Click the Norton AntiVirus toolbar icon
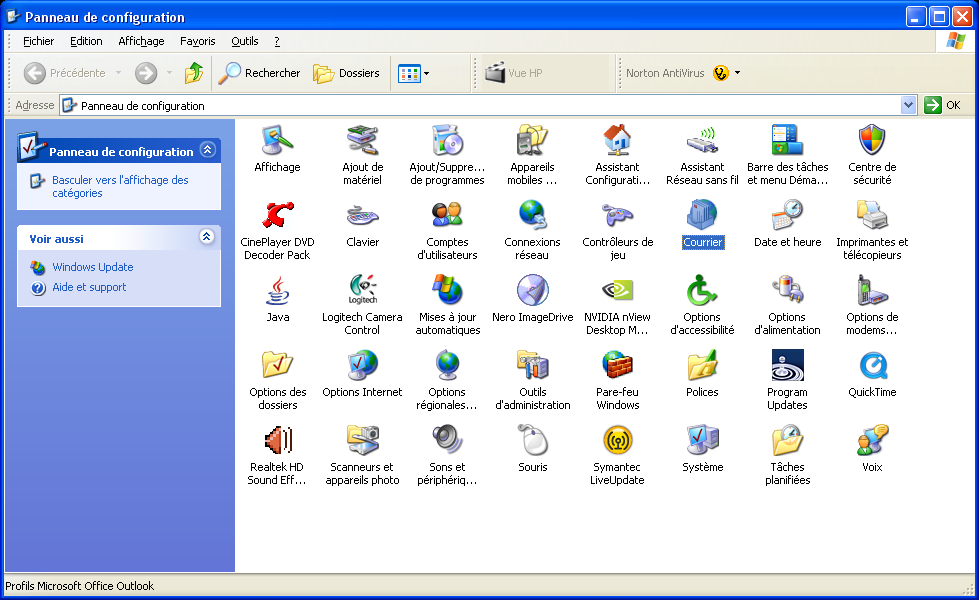This screenshot has width=979, height=600. [x=721, y=73]
